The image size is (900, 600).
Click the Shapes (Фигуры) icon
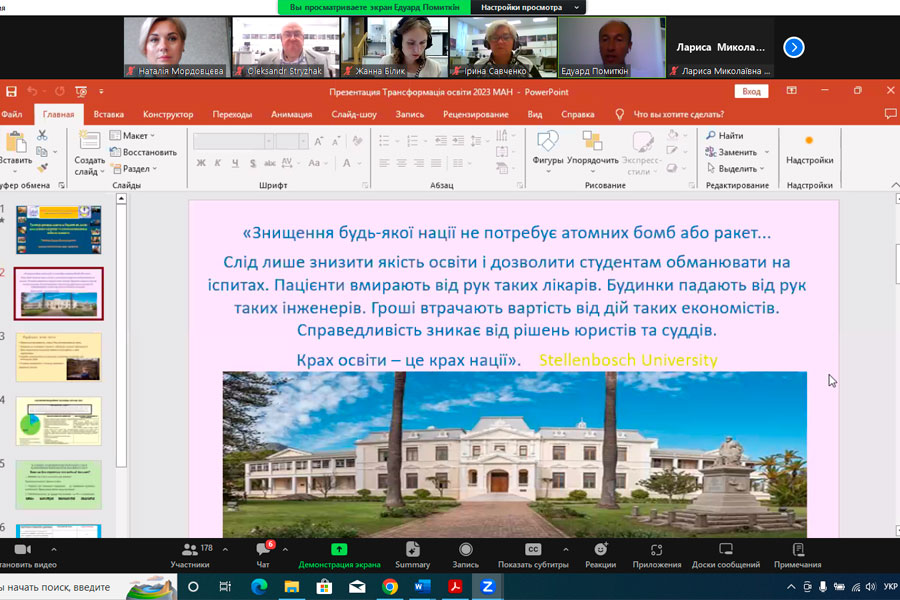pyautogui.click(x=547, y=141)
